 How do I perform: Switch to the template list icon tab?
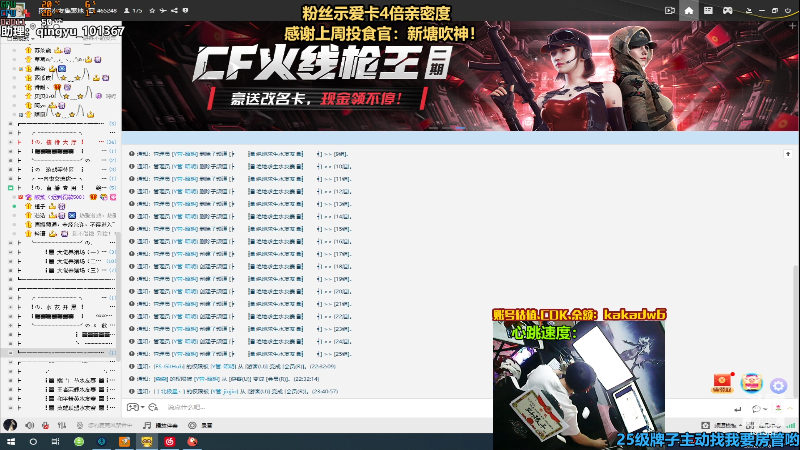(x=708, y=10)
